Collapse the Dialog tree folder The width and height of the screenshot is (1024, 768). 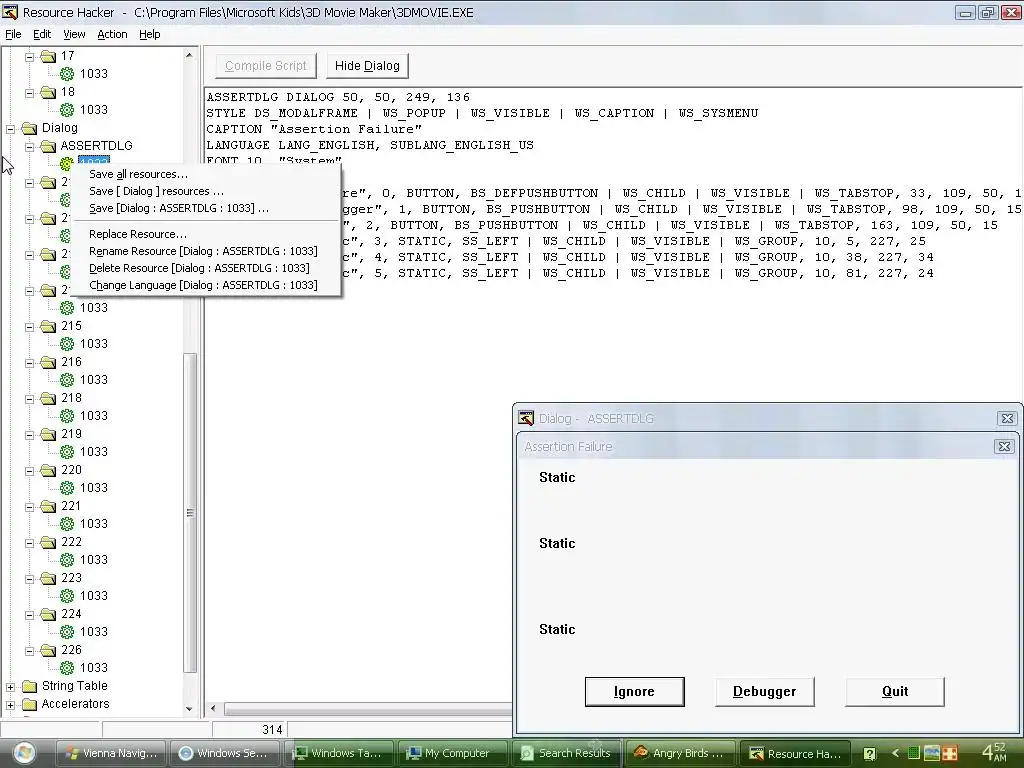(10, 129)
